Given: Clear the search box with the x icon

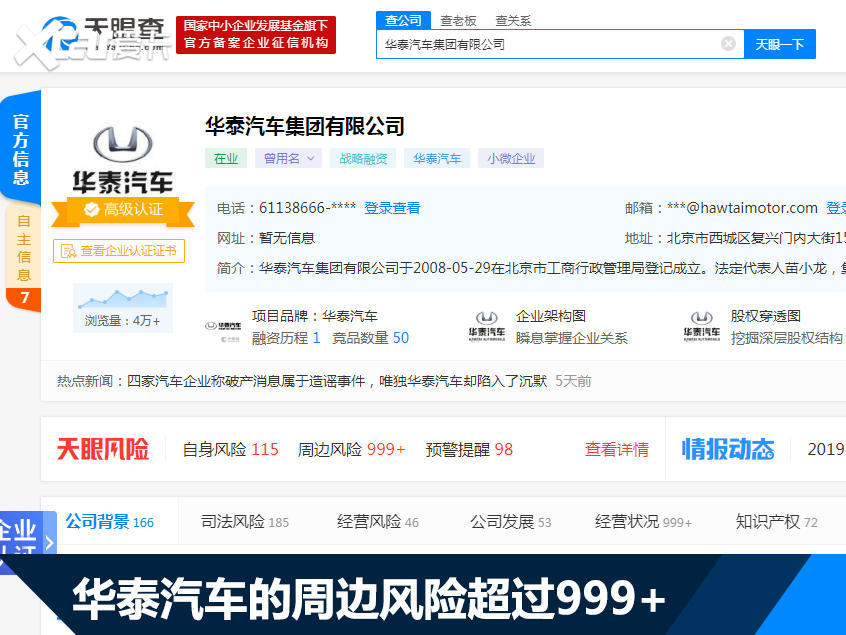Looking at the screenshot, I should click(x=728, y=43).
